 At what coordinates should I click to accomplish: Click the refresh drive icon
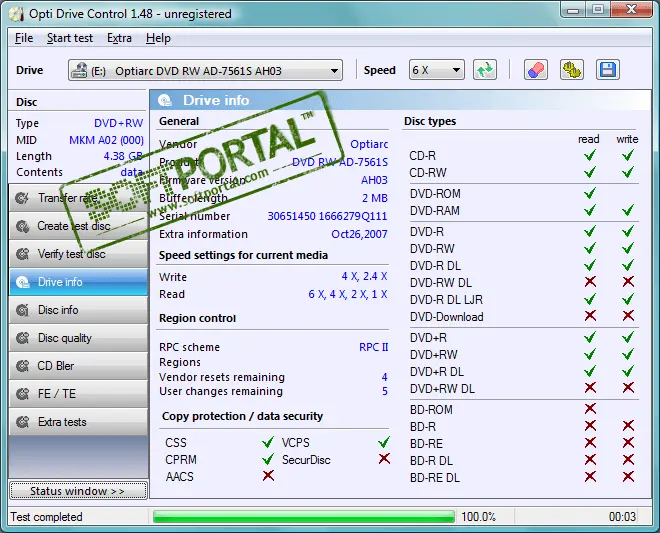[x=486, y=70]
